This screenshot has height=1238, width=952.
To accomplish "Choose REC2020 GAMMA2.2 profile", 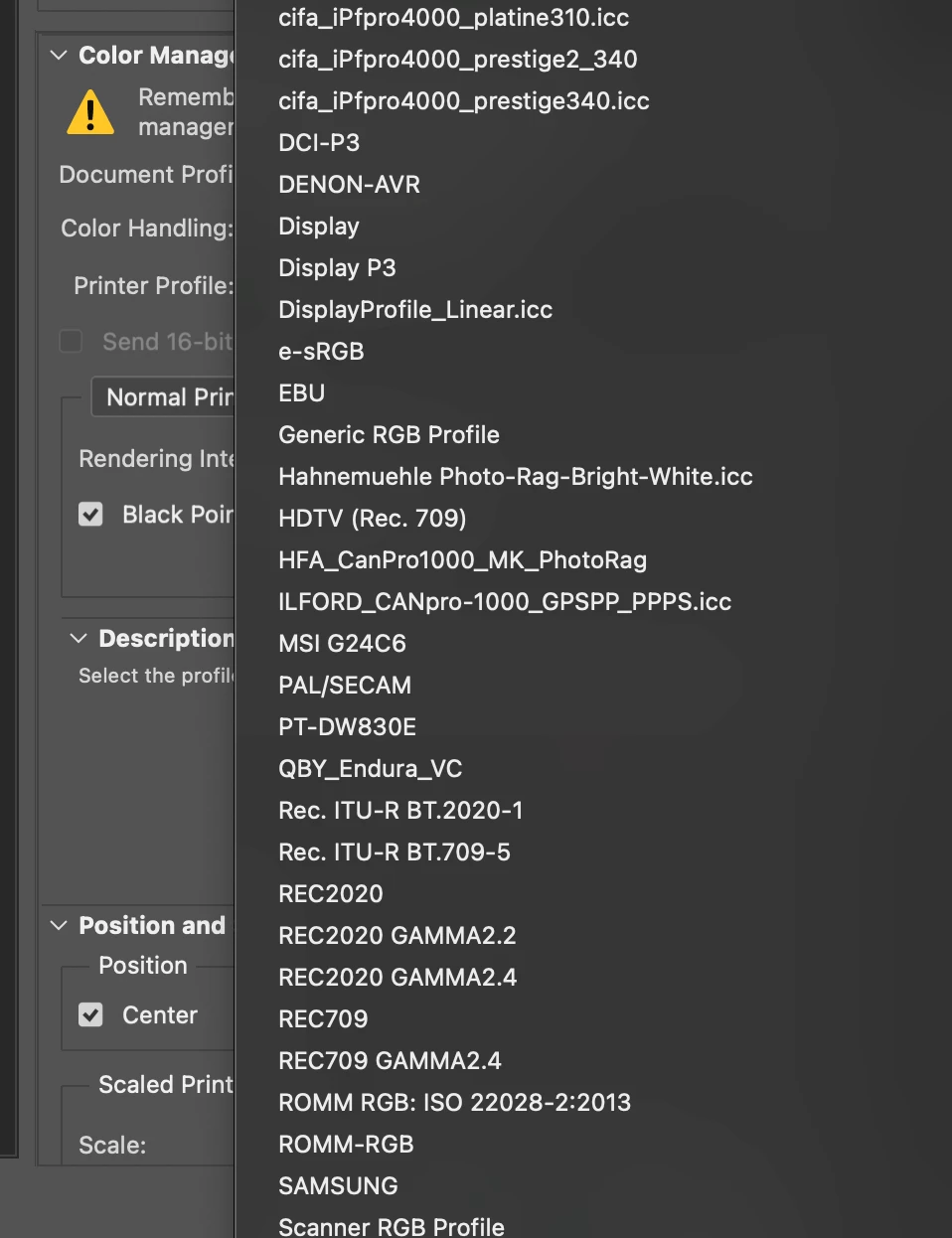I will pyautogui.click(x=397, y=936).
